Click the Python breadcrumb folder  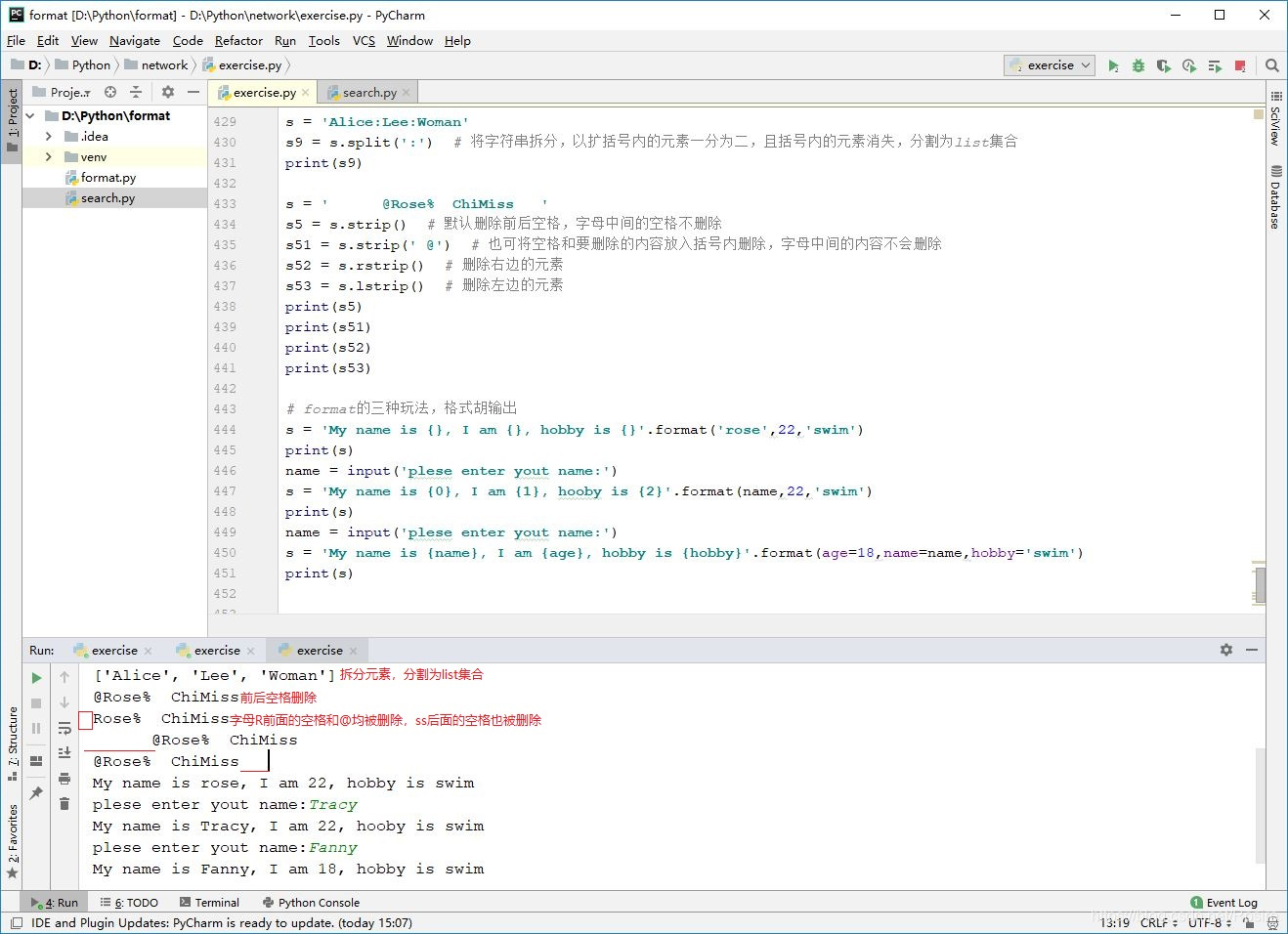(x=83, y=65)
